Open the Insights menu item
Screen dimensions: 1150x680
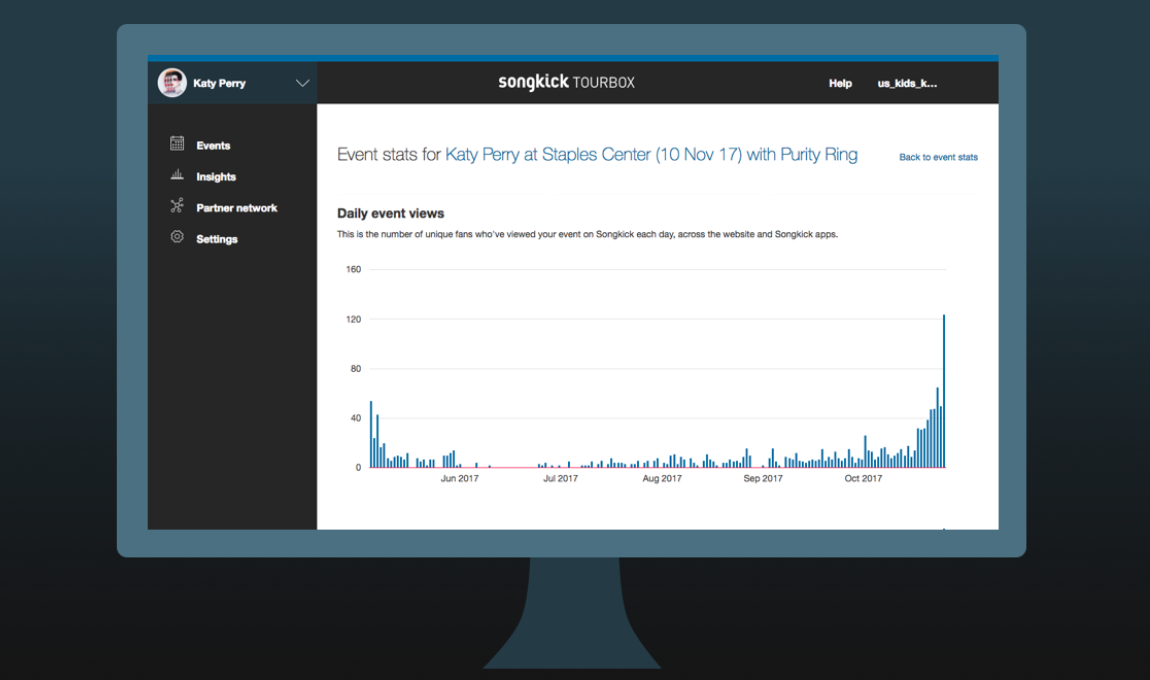216,177
